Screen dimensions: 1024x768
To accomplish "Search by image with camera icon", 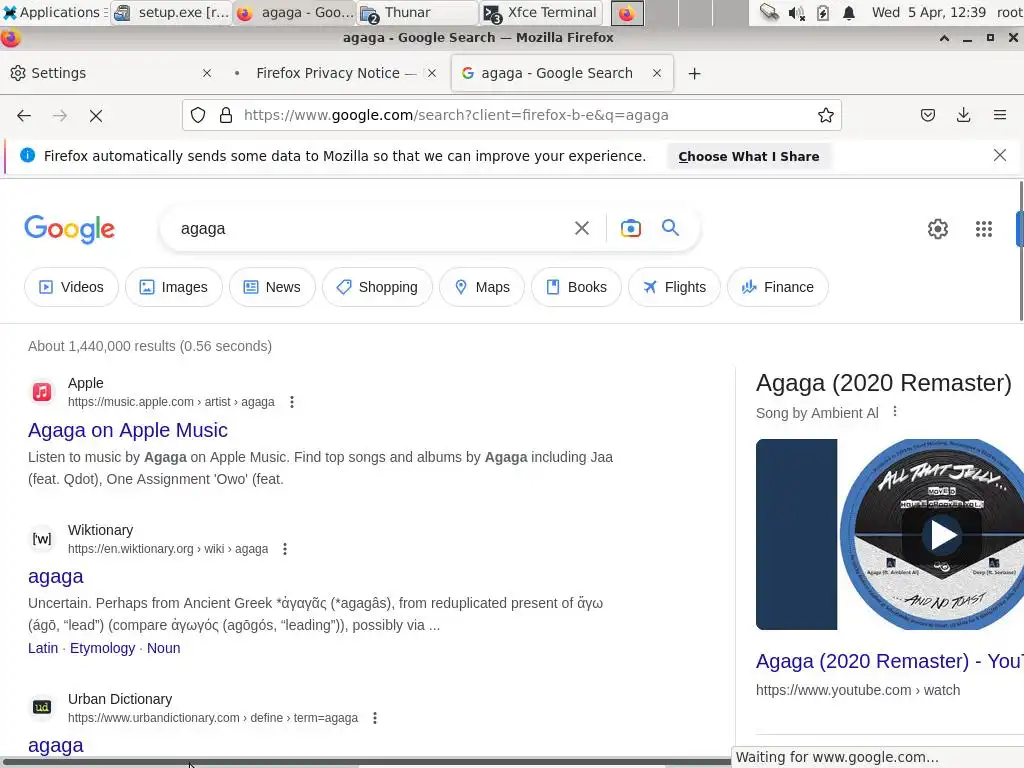I will 630,228.
